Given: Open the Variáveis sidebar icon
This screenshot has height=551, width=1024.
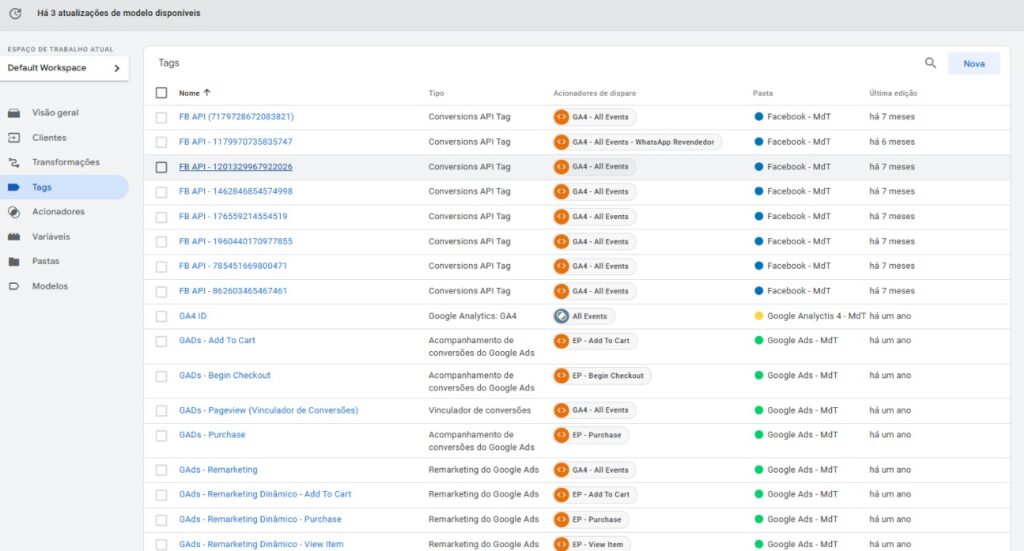Looking at the screenshot, I should coord(14,237).
